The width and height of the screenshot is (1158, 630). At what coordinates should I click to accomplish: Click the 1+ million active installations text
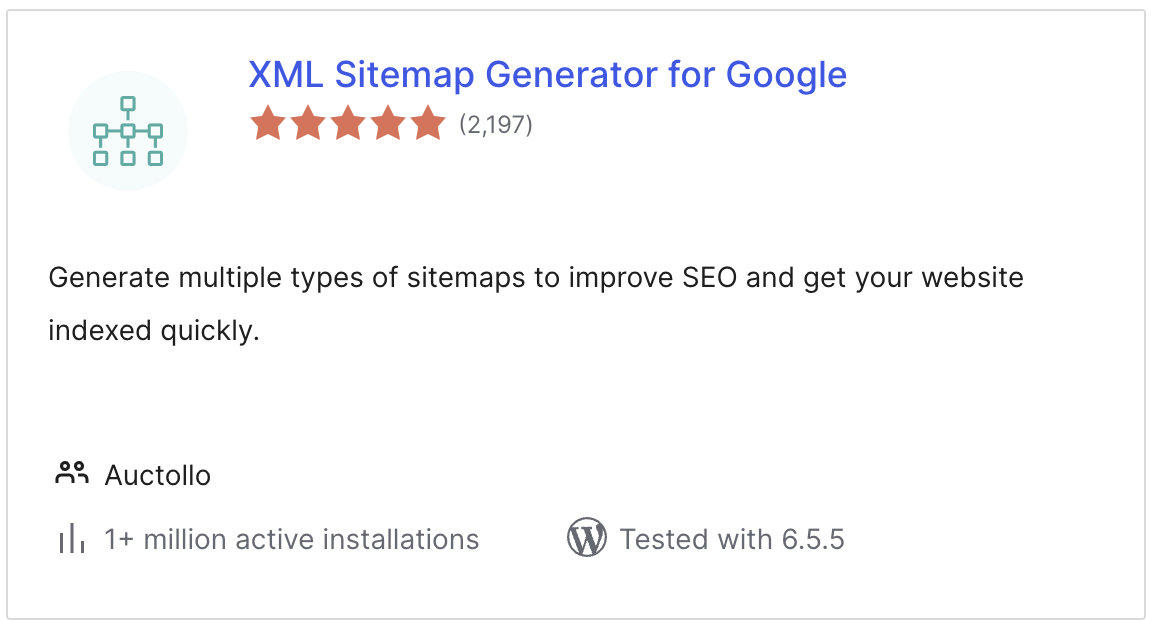(x=291, y=538)
